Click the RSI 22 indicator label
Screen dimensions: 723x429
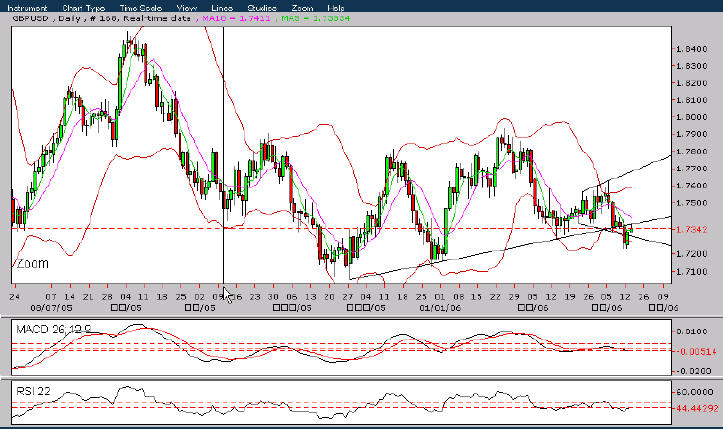(x=33, y=391)
